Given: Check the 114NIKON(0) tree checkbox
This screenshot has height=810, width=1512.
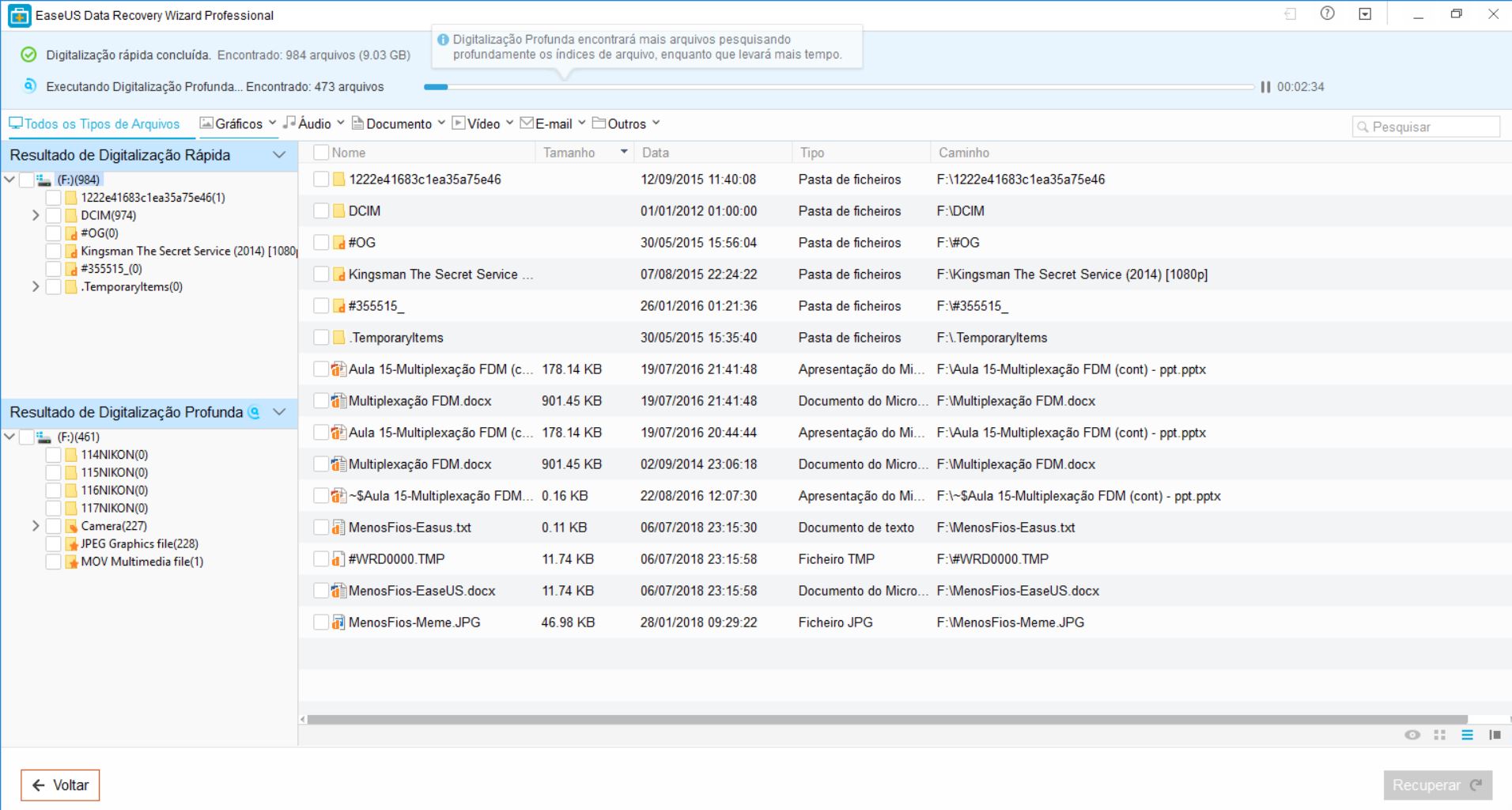Looking at the screenshot, I should coord(54,455).
